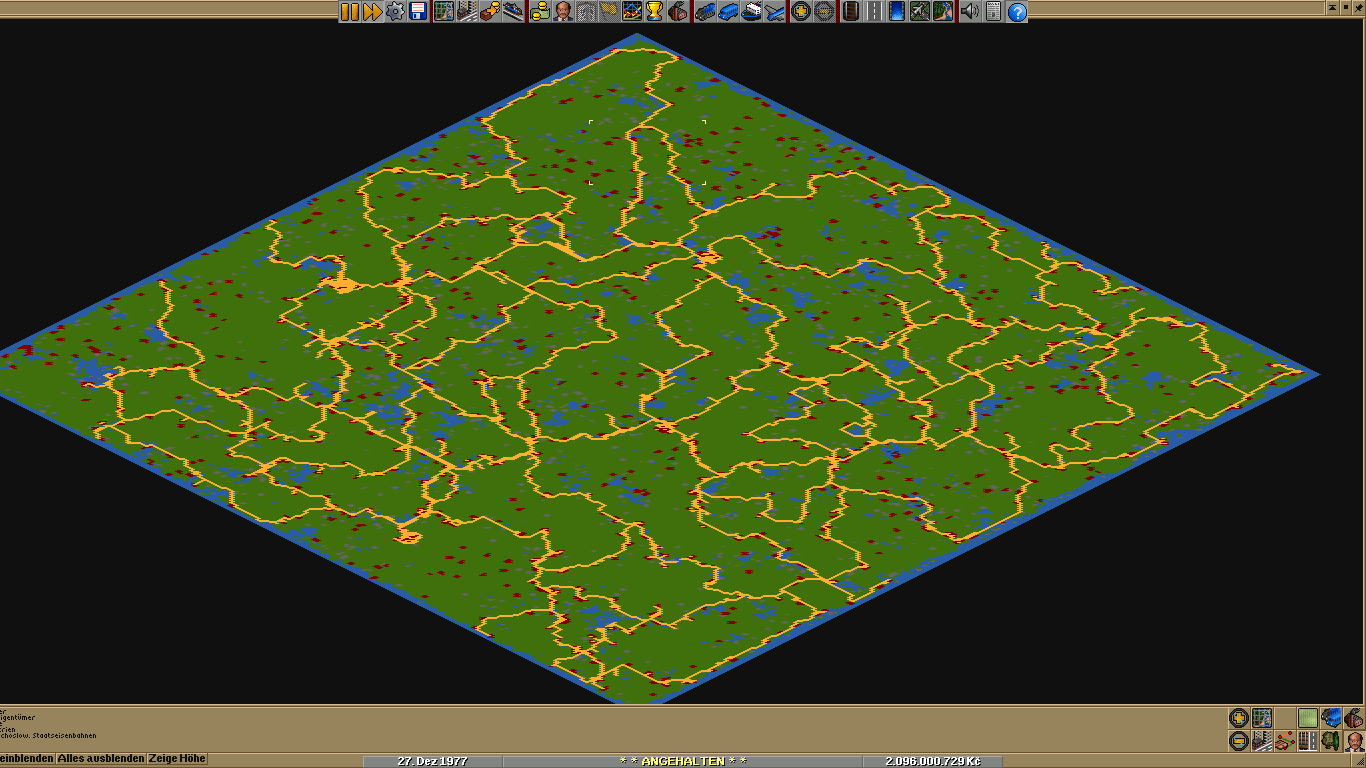1366x768 pixels.
Task: Switch minimap to owner view
Action: click(1354, 741)
